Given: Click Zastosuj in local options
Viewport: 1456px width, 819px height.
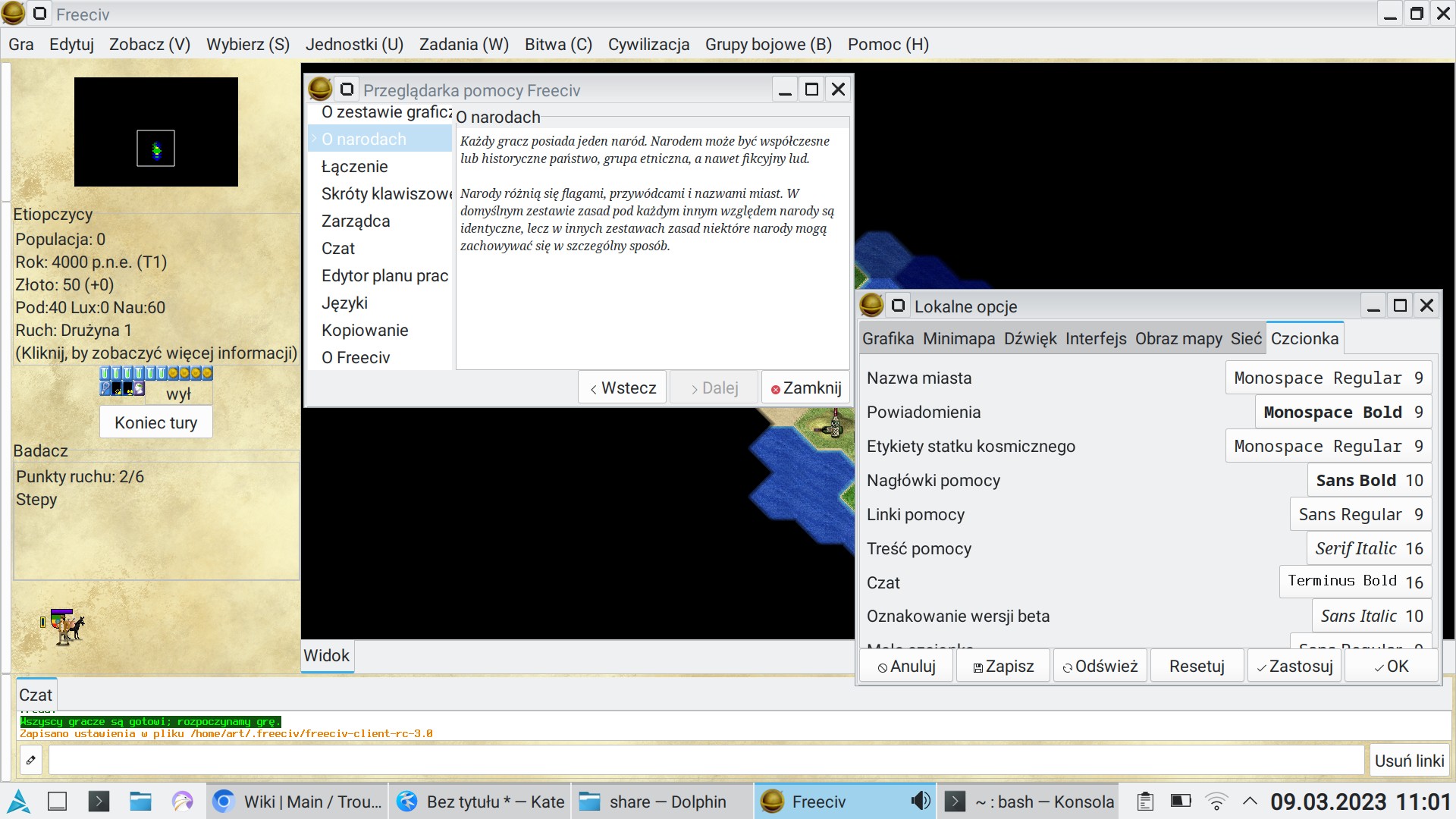Looking at the screenshot, I should pyautogui.click(x=1294, y=666).
